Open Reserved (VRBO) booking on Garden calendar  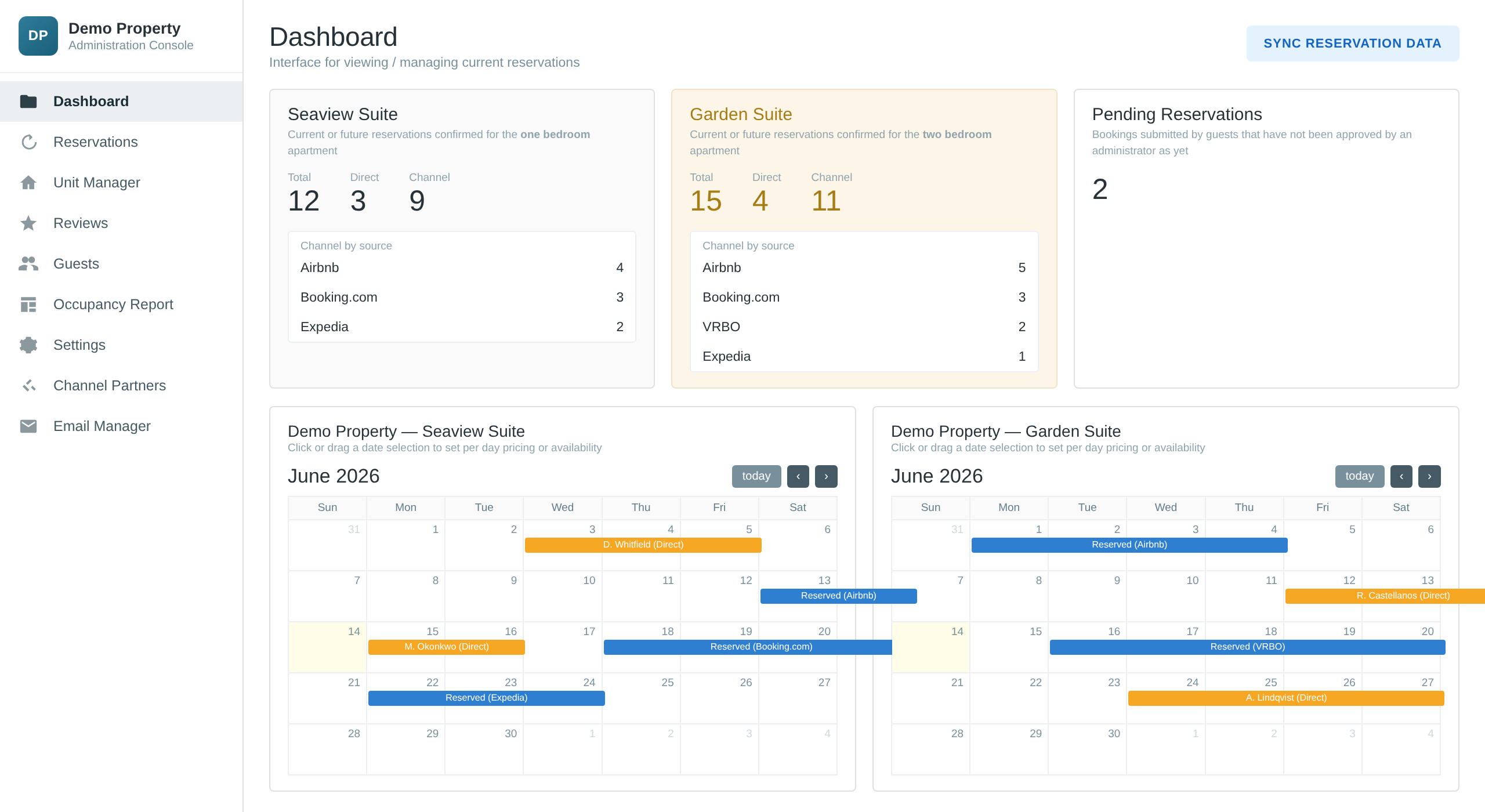pyautogui.click(x=1247, y=647)
